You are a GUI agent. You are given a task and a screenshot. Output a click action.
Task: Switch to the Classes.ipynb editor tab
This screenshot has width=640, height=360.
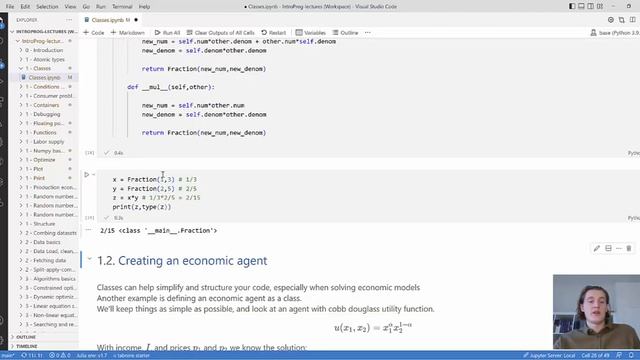111,20
